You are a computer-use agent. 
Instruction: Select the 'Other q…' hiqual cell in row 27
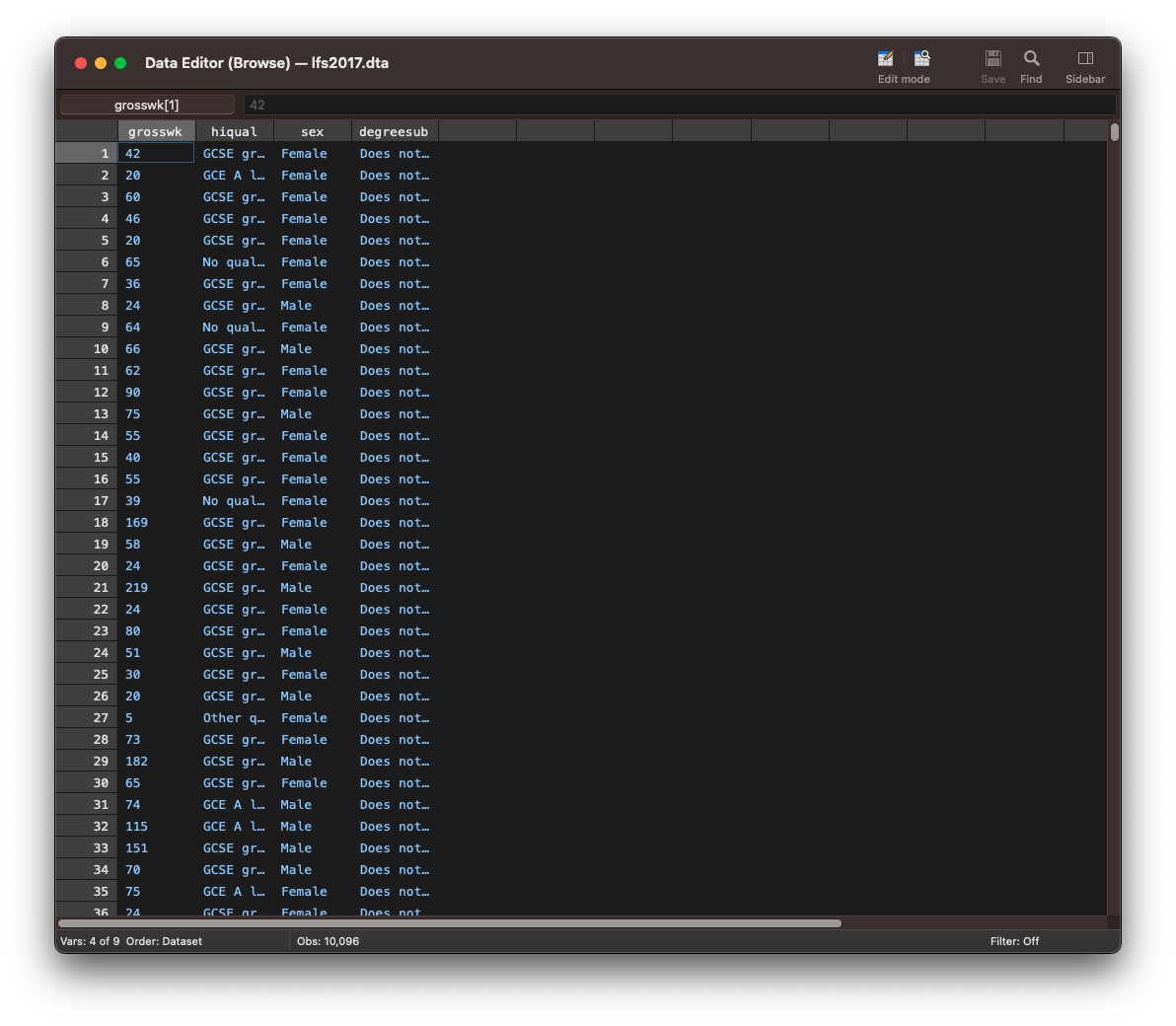tap(234, 718)
